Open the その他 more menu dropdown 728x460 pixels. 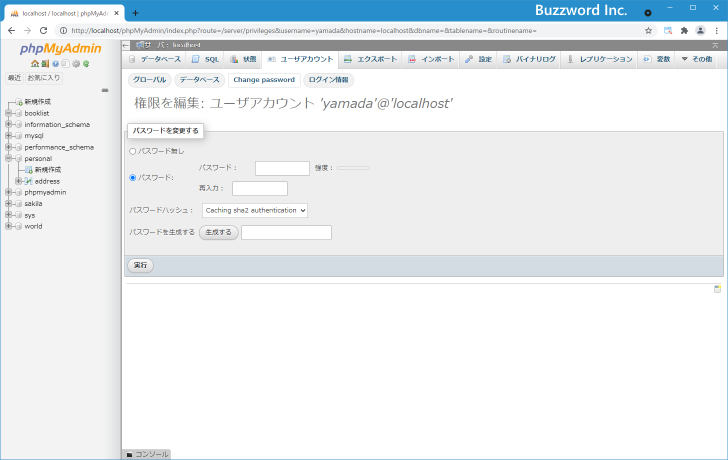[x=696, y=59]
